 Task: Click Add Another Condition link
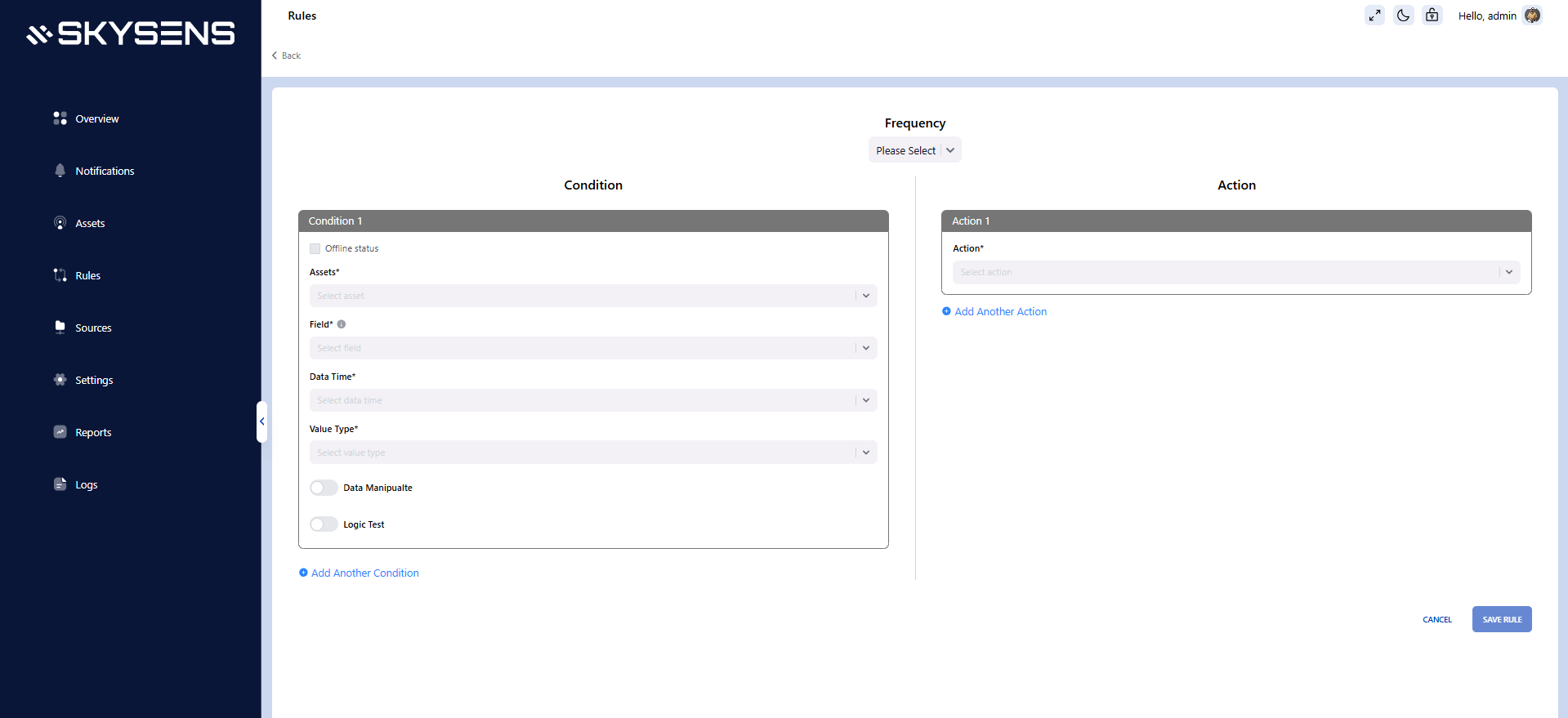(x=364, y=573)
